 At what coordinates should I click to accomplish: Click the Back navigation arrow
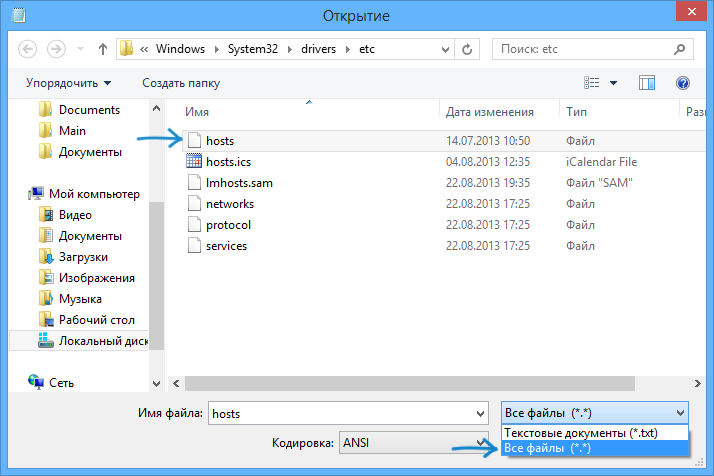click(27, 49)
